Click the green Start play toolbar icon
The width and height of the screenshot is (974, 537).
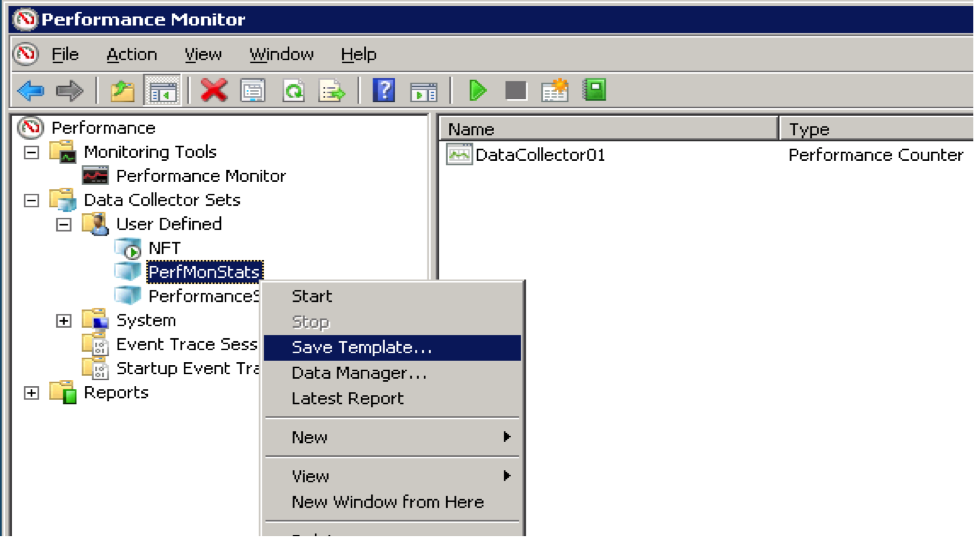tap(478, 91)
